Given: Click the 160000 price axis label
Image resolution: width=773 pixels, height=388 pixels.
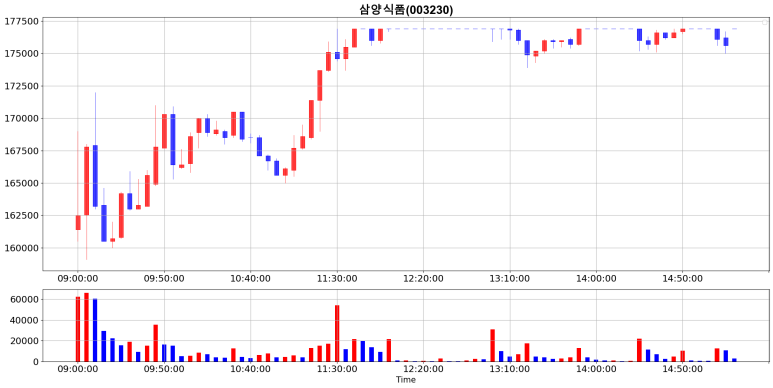Looking at the screenshot, I should coord(20,247).
